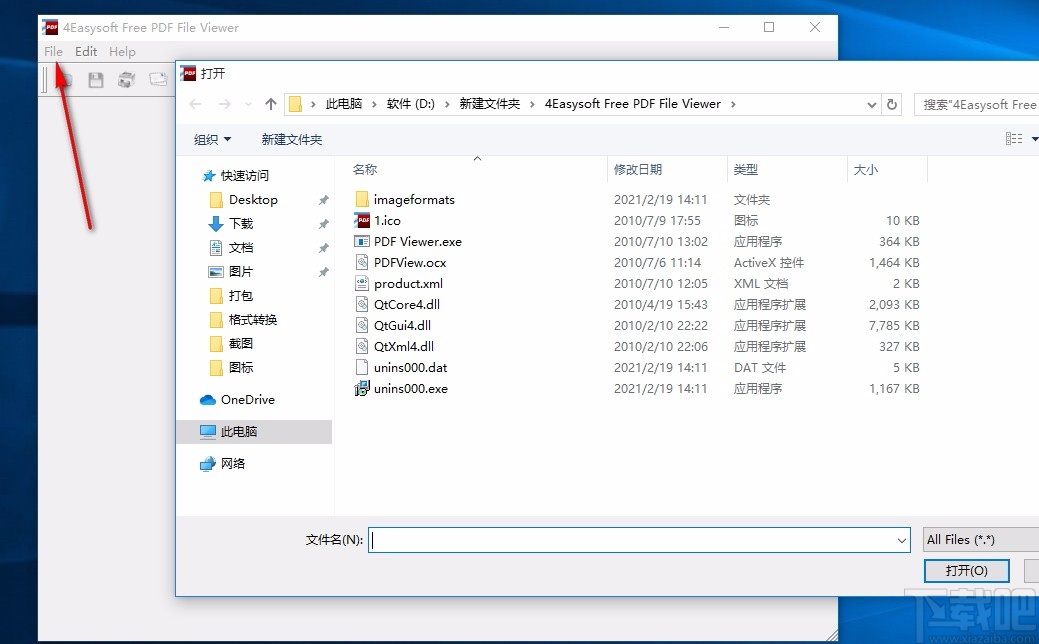
Task: Click the back navigation arrow
Action: coord(196,104)
